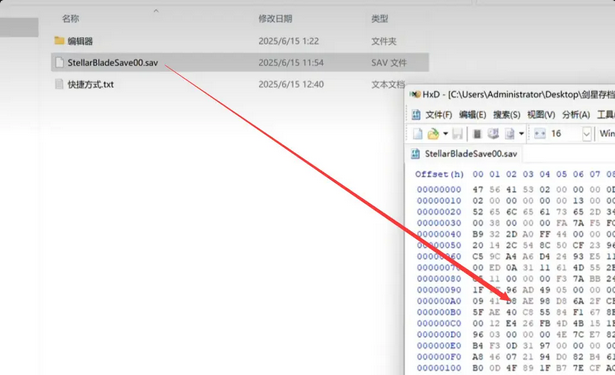Select StellarBladeSave00.sav in Explorer file list
Screen dimensions: 615x375
pyautogui.click(x=113, y=62)
